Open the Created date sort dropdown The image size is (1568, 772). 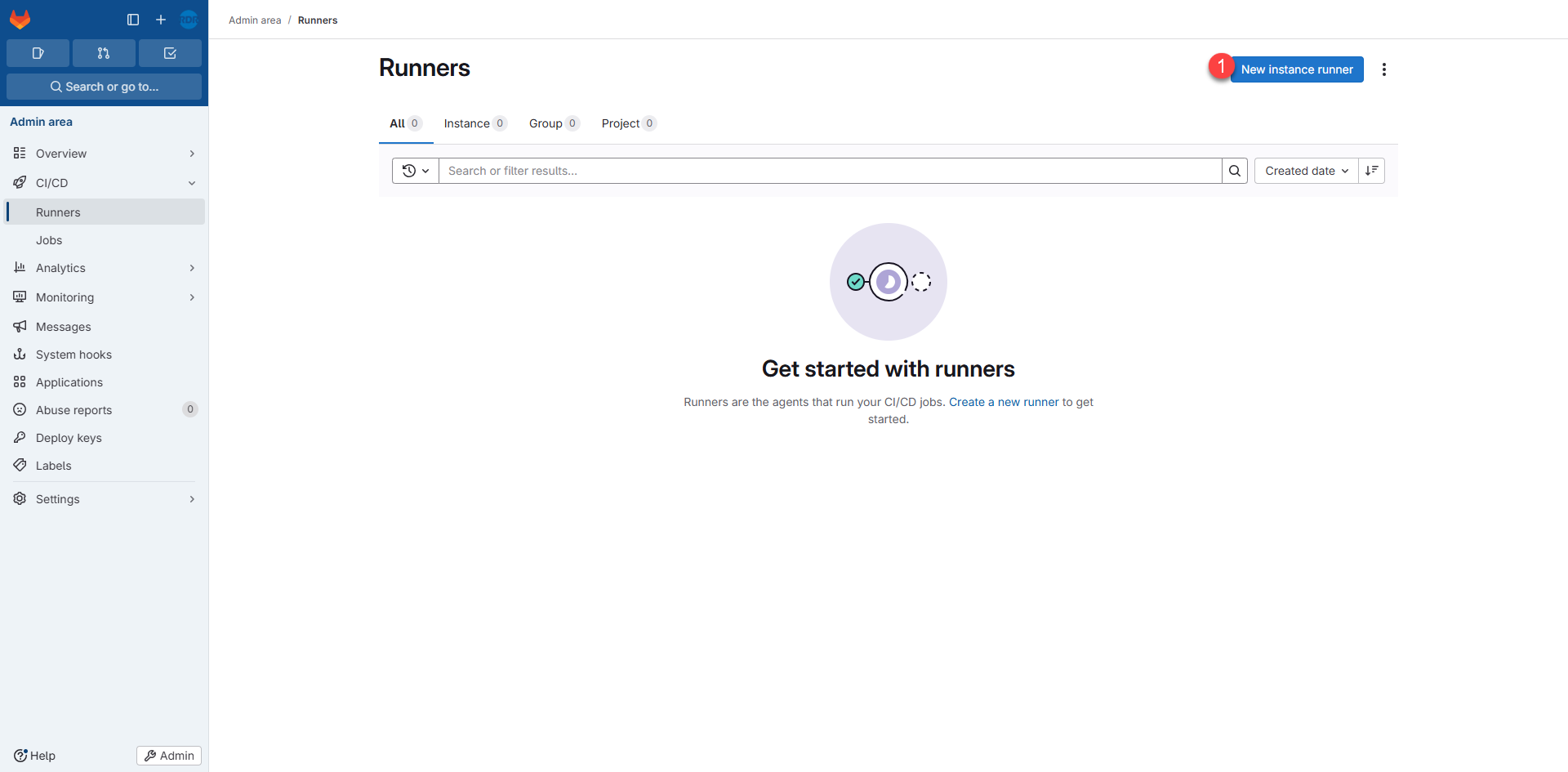tap(1306, 171)
